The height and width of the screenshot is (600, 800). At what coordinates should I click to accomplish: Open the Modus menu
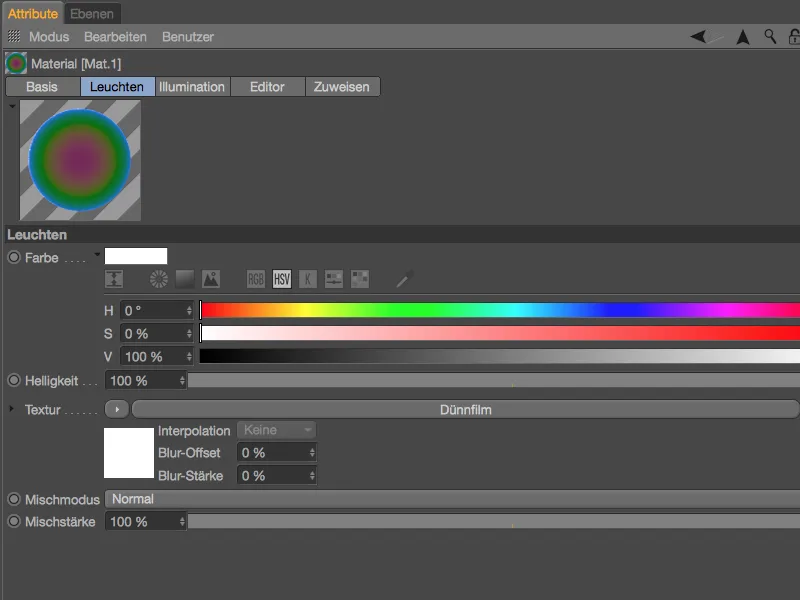(49, 37)
